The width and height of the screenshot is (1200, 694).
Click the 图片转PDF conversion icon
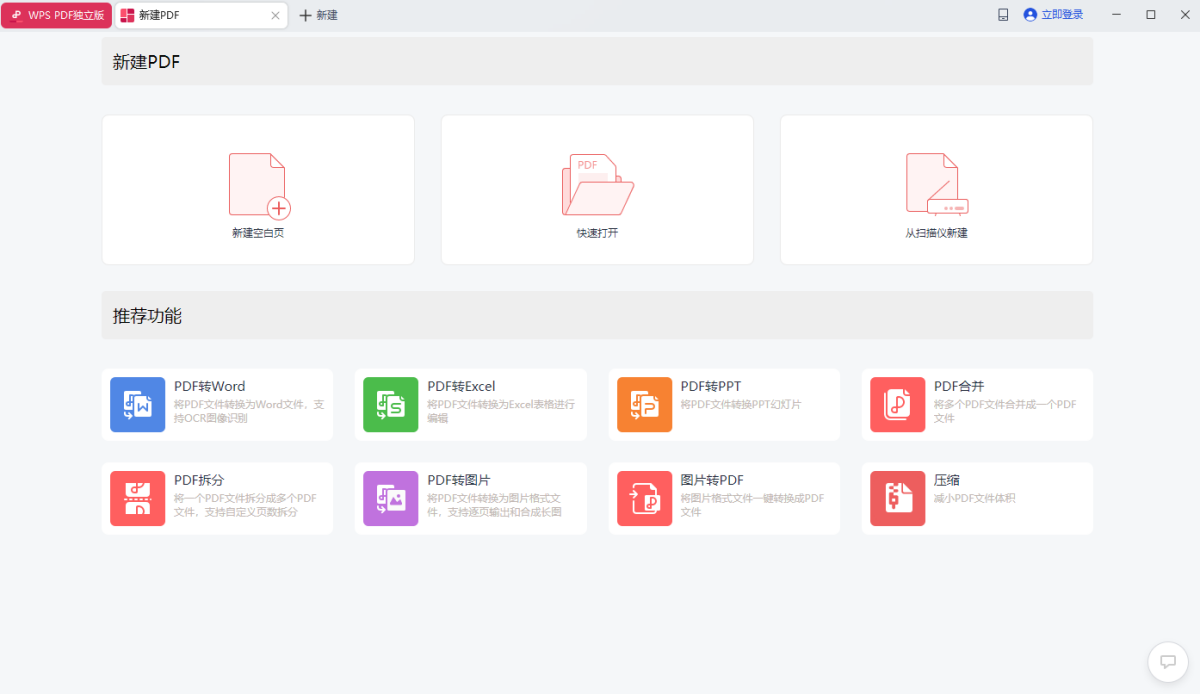point(644,498)
